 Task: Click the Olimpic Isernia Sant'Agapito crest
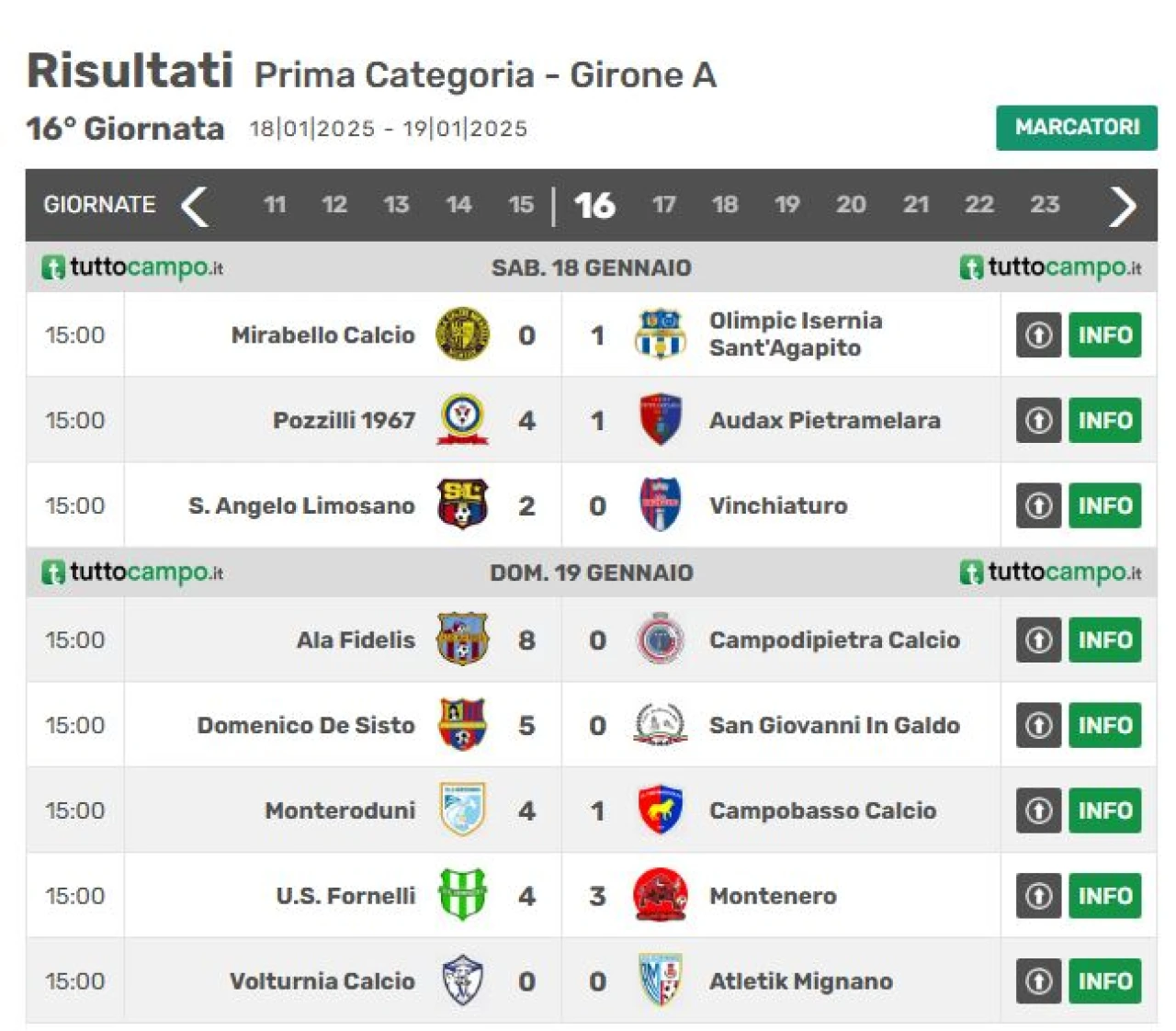coord(660,334)
